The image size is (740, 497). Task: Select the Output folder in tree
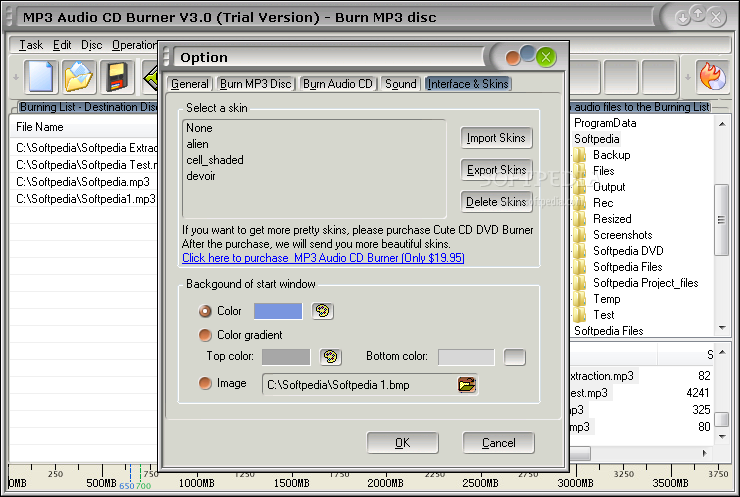coord(609,187)
